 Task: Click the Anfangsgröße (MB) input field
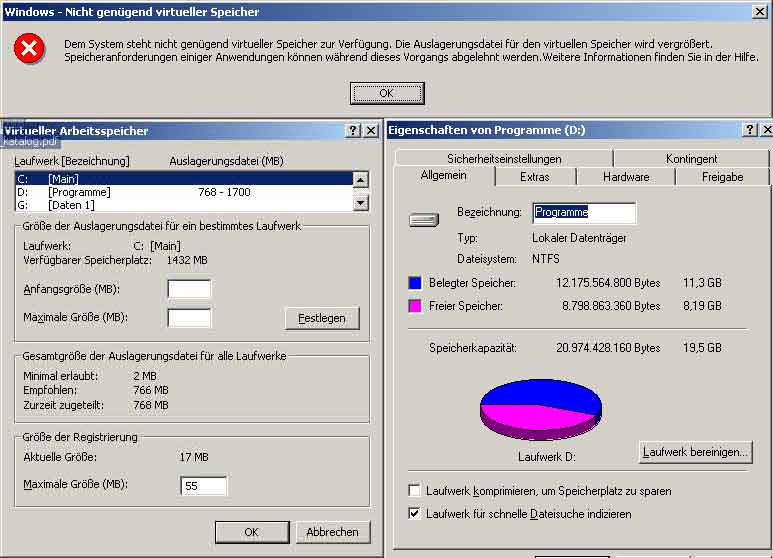click(x=189, y=289)
